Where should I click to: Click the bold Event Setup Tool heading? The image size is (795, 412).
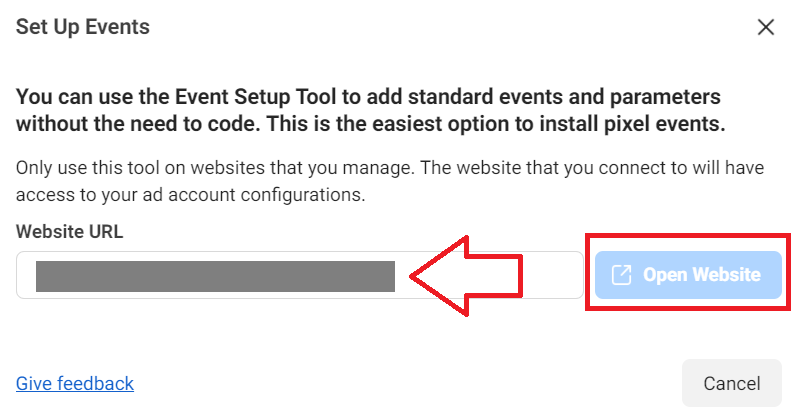click(x=371, y=110)
